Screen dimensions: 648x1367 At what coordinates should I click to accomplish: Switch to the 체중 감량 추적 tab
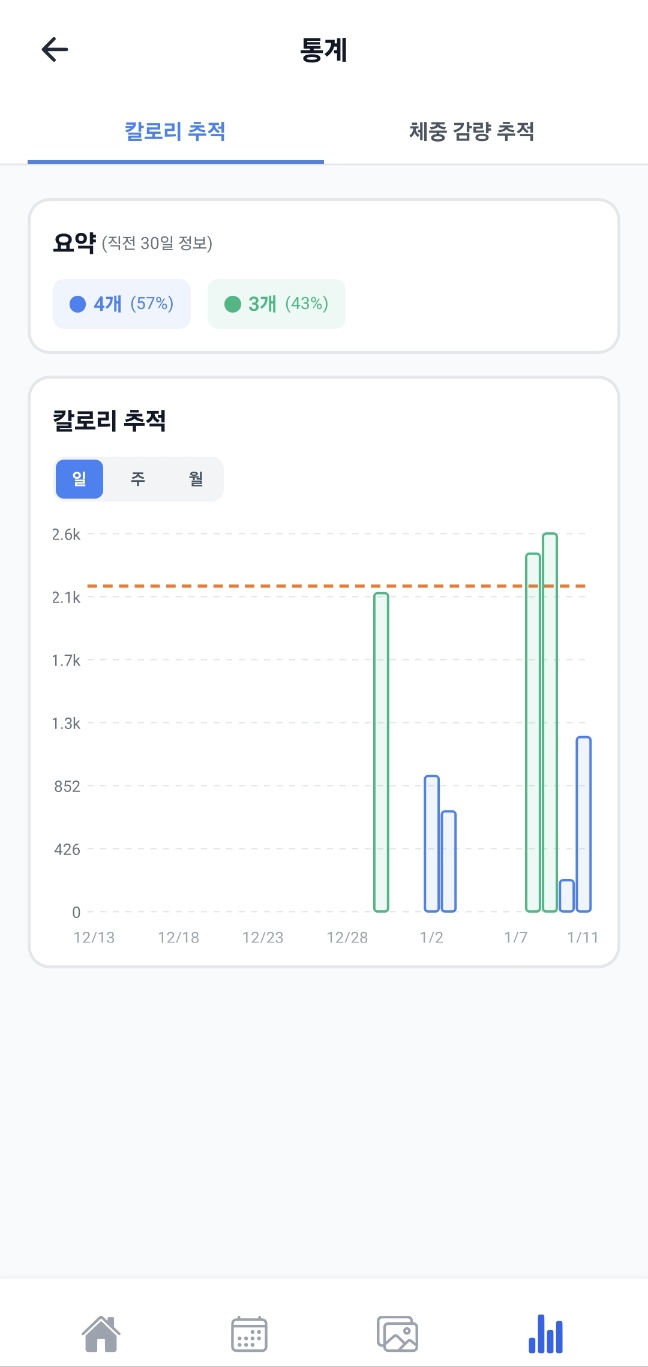pos(472,131)
